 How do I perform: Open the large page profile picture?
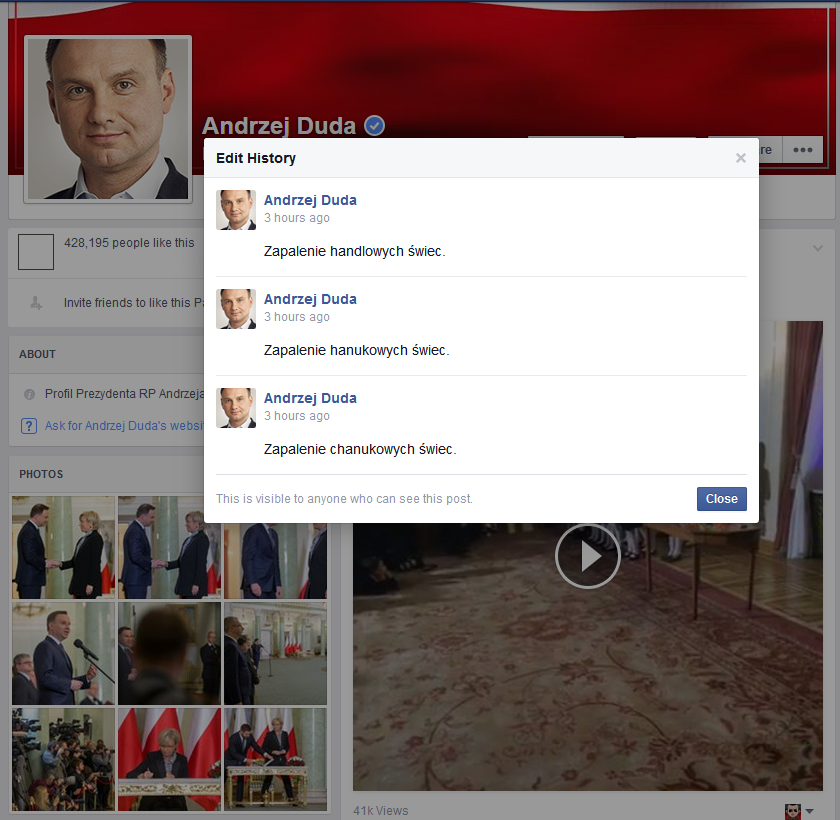click(x=108, y=119)
